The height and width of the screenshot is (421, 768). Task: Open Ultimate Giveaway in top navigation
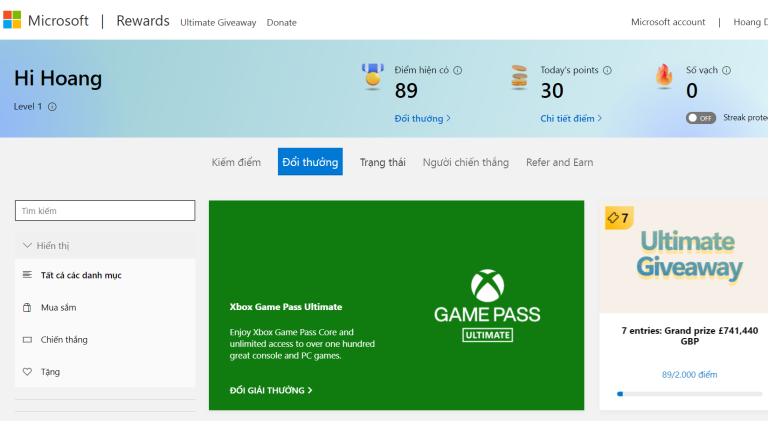click(x=218, y=22)
